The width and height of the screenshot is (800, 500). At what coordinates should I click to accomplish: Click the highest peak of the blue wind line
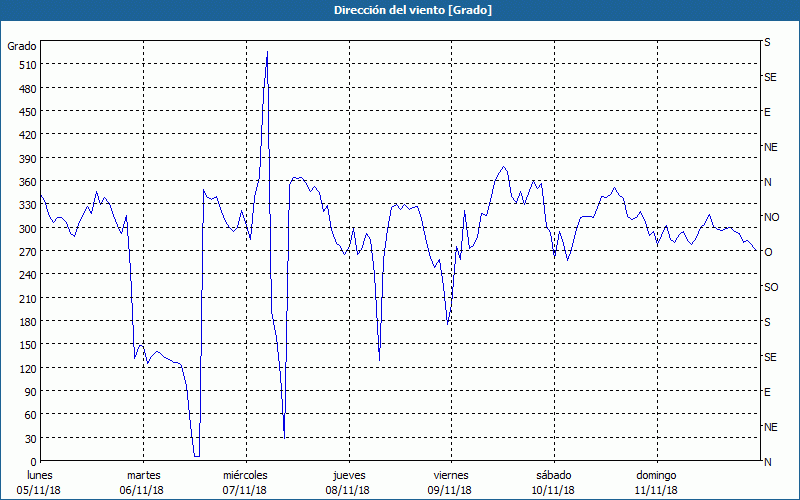click(267, 52)
